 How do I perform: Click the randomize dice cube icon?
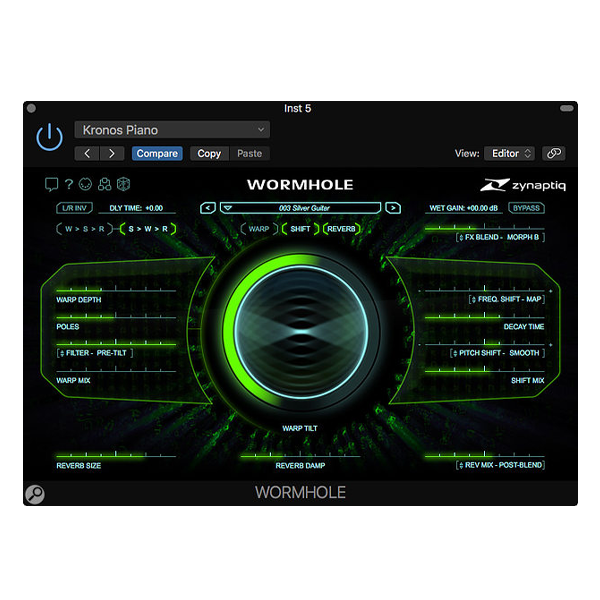(123, 184)
